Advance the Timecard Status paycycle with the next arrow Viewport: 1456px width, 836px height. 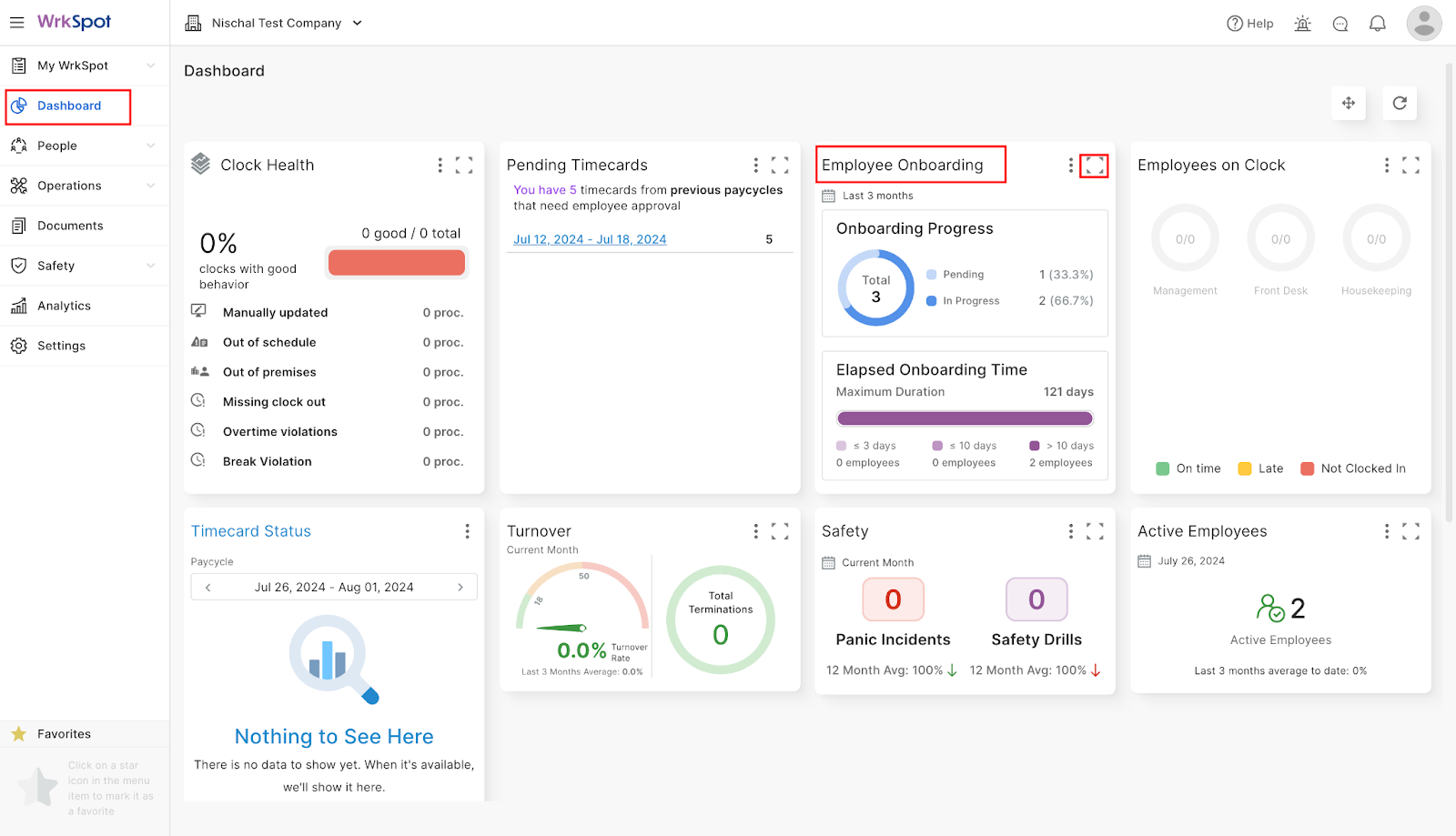tap(460, 587)
